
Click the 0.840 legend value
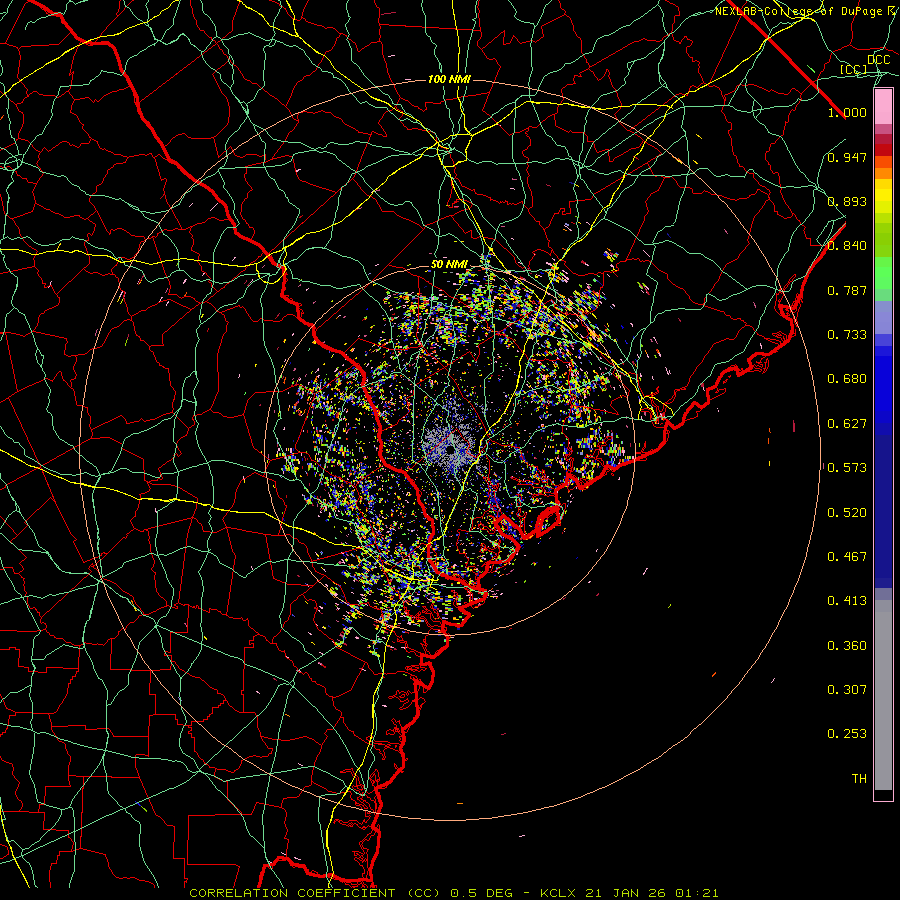click(x=847, y=246)
